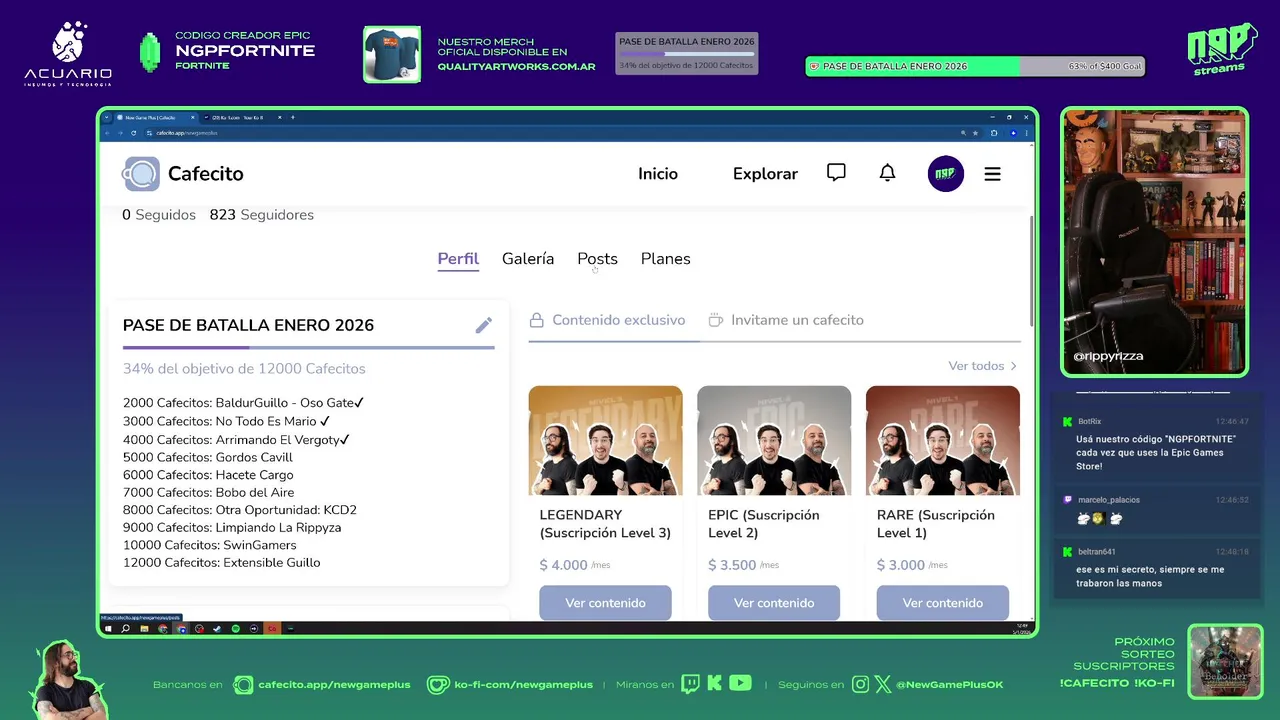This screenshot has width=1280, height=720.
Task: Expand Ver todos chevron arrow
Action: pos(1013,366)
